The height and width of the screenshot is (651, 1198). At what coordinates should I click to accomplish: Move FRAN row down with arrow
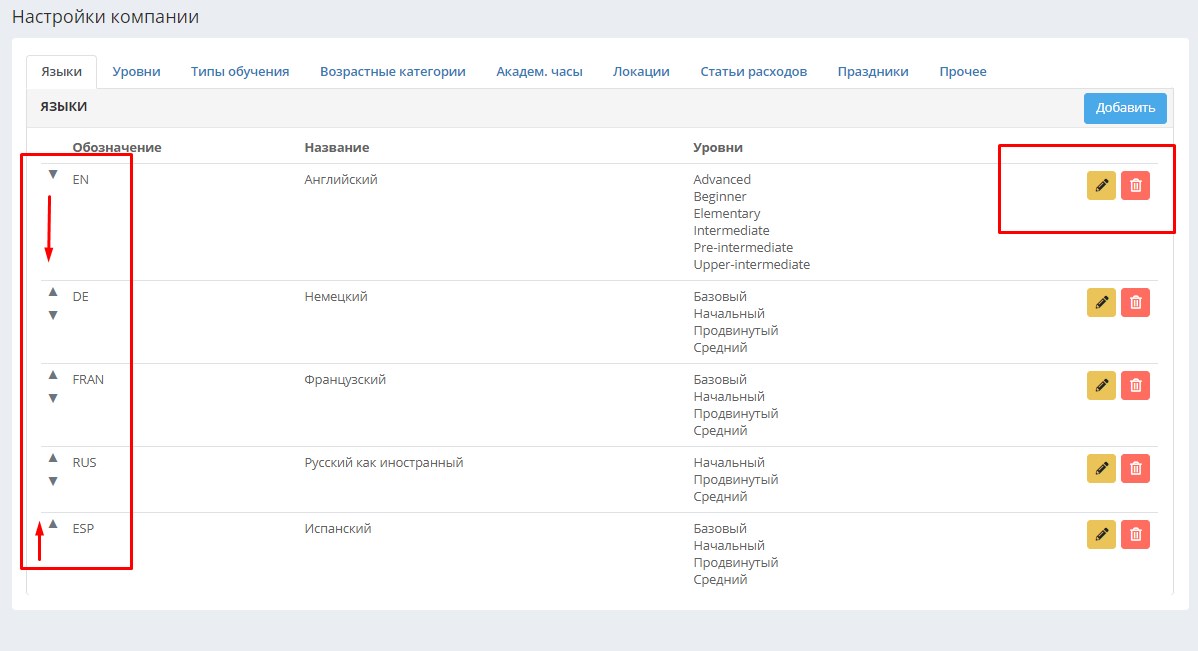(x=53, y=398)
